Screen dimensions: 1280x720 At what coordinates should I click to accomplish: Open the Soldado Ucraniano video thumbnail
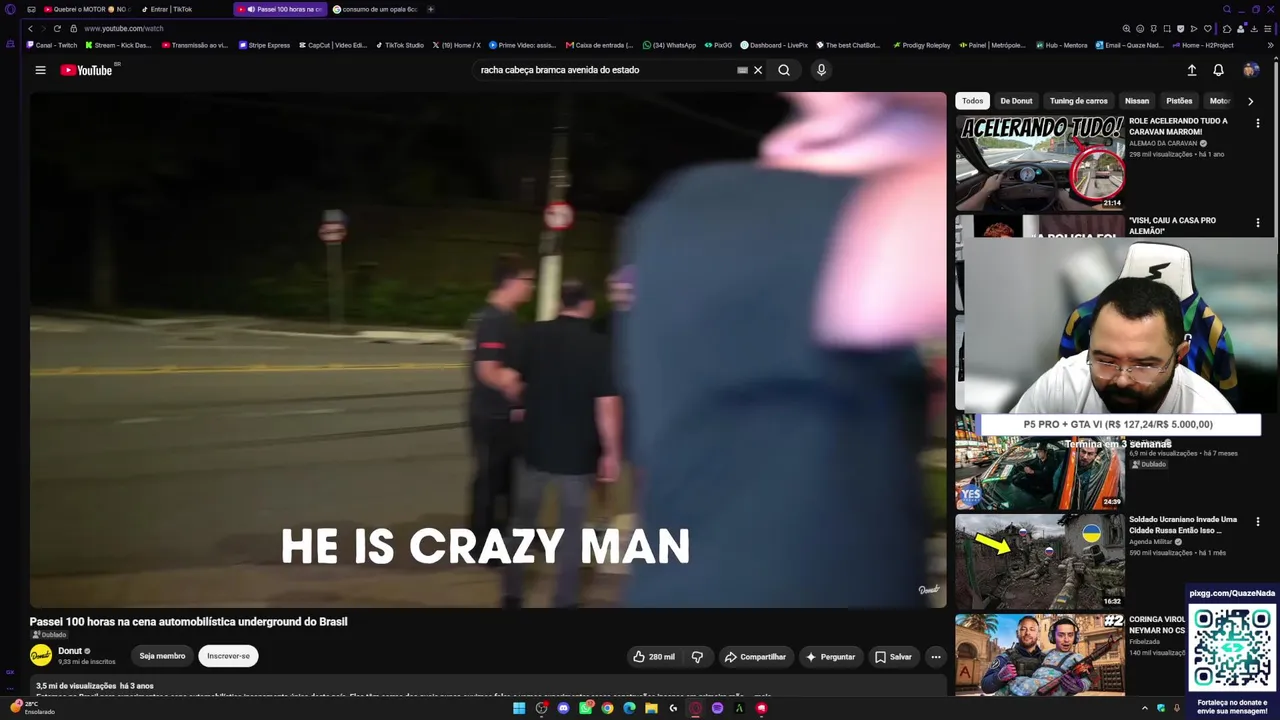pyautogui.click(x=1039, y=561)
